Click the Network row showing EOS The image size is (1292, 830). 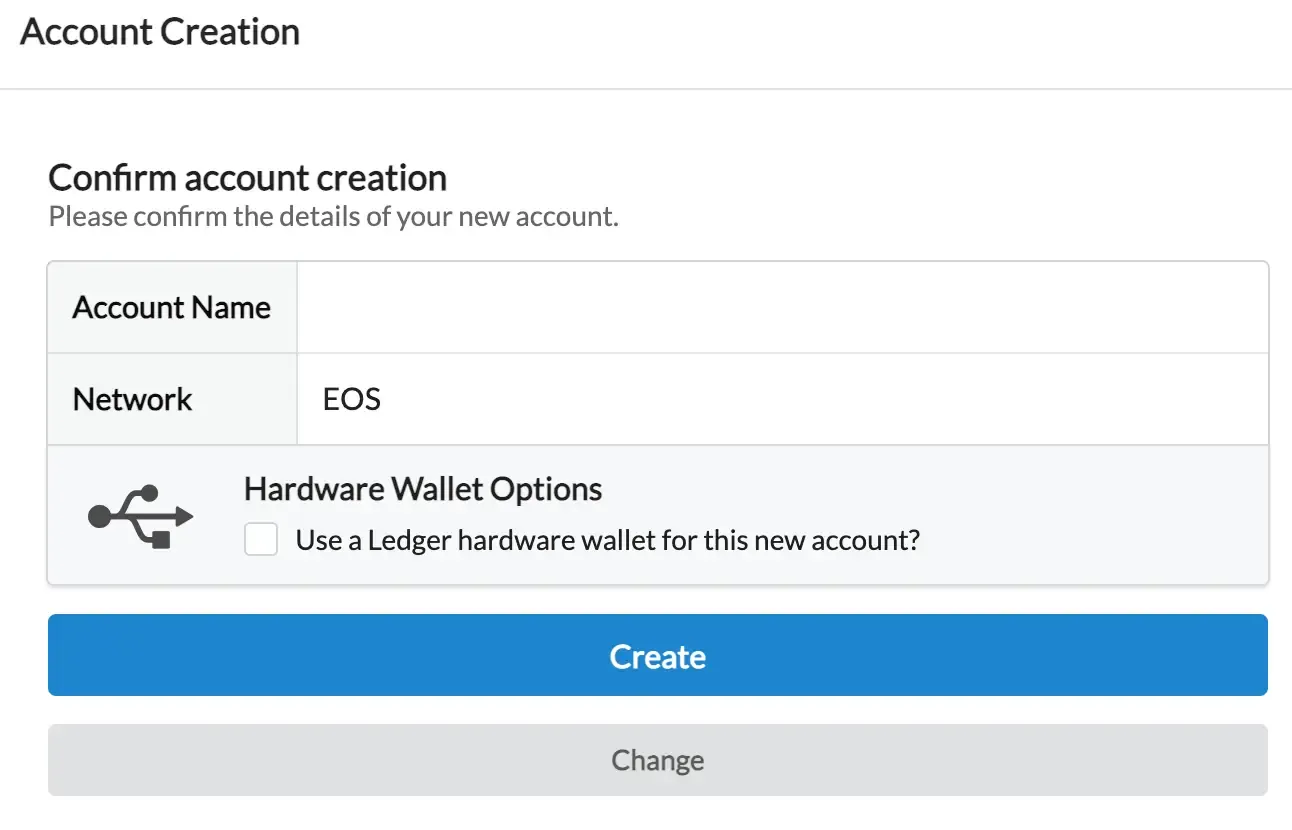click(780, 399)
